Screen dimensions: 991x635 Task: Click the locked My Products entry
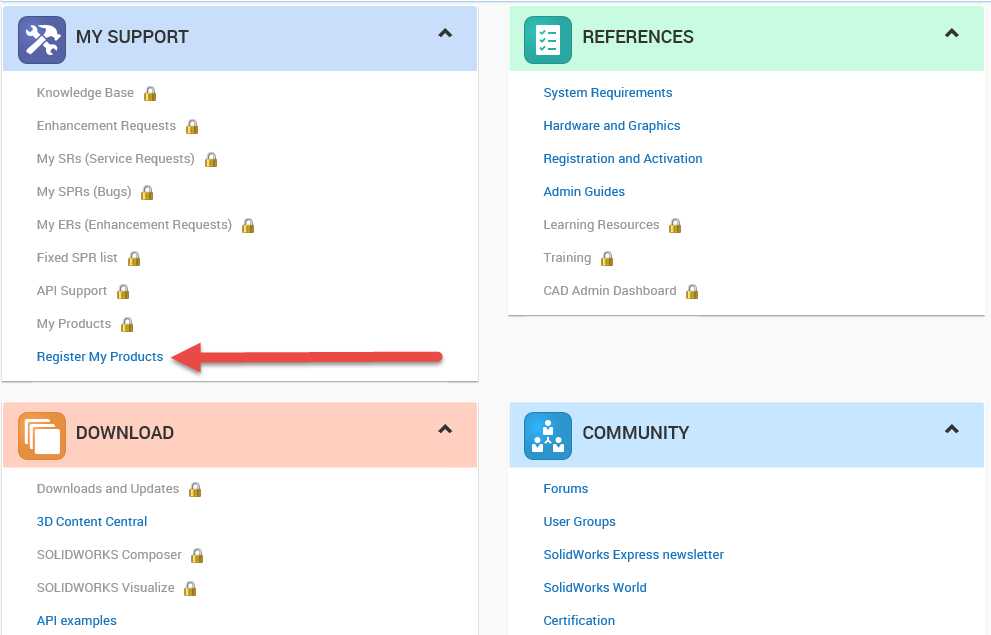click(x=74, y=324)
